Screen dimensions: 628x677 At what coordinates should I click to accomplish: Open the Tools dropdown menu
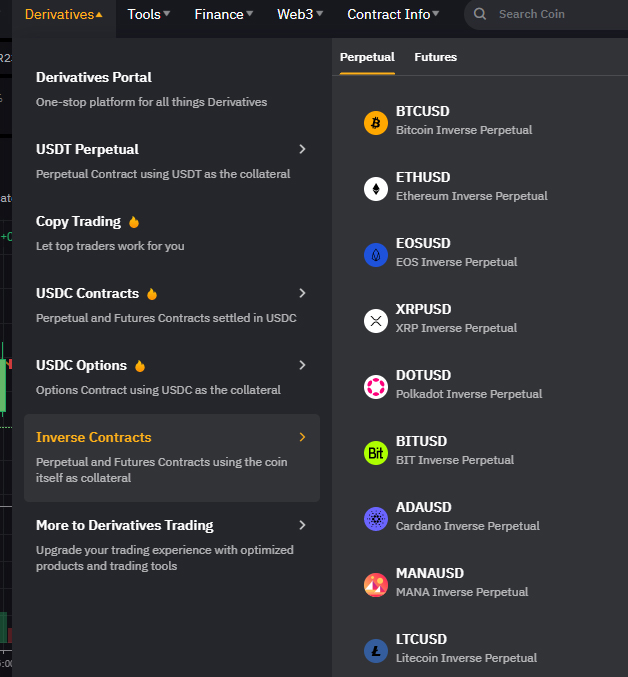coord(148,14)
